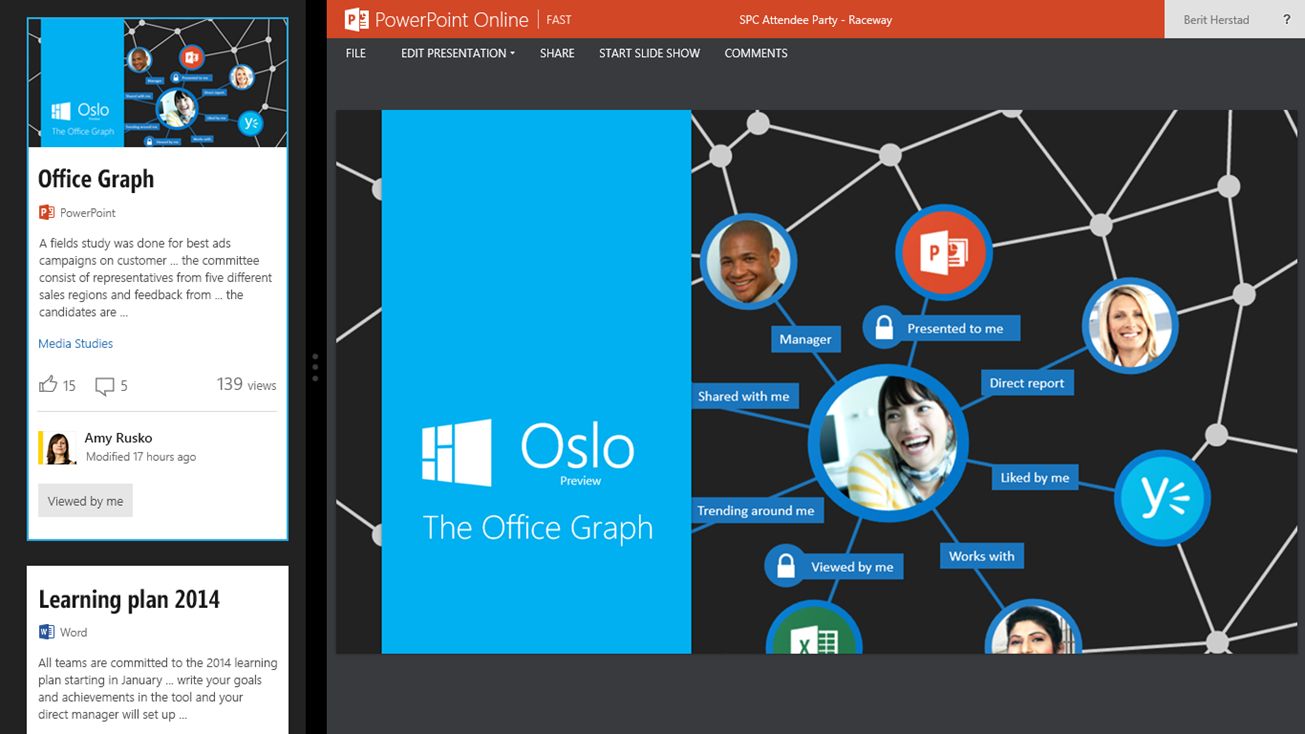Click Amy Rusko's profile photo
Image resolution: width=1305 pixels, height=734 pixels.
[x=59, y=448]
